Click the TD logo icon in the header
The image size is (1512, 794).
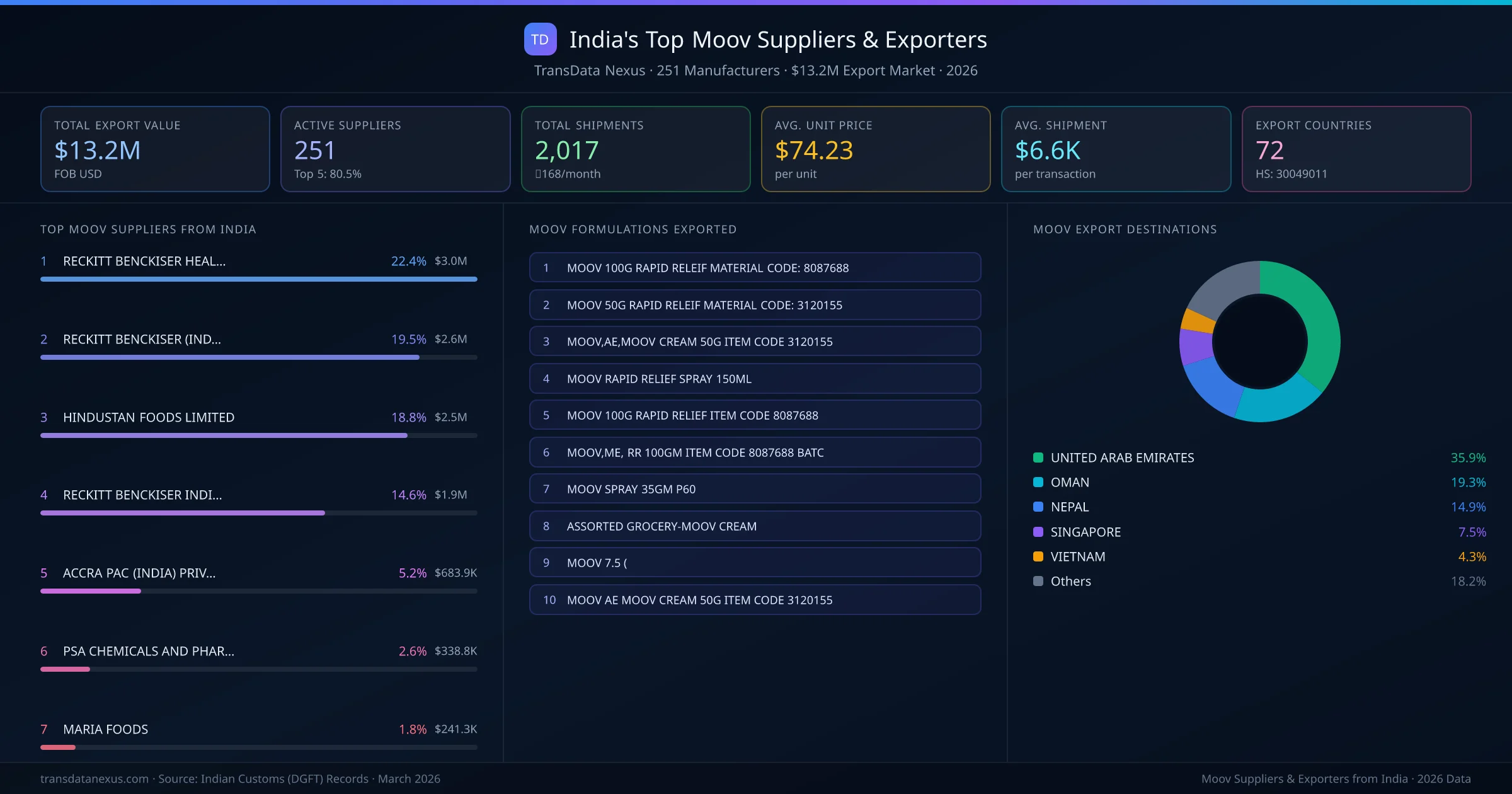click(x=541, y=39)
